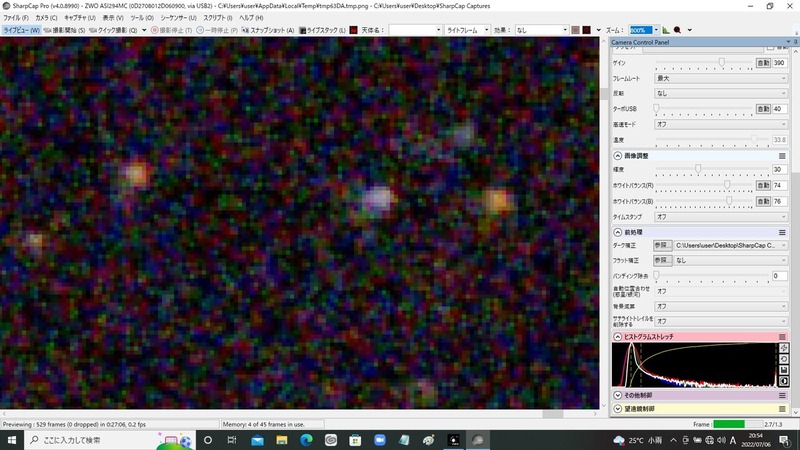Click the バンディング除去 slider handle

(657, 276)
